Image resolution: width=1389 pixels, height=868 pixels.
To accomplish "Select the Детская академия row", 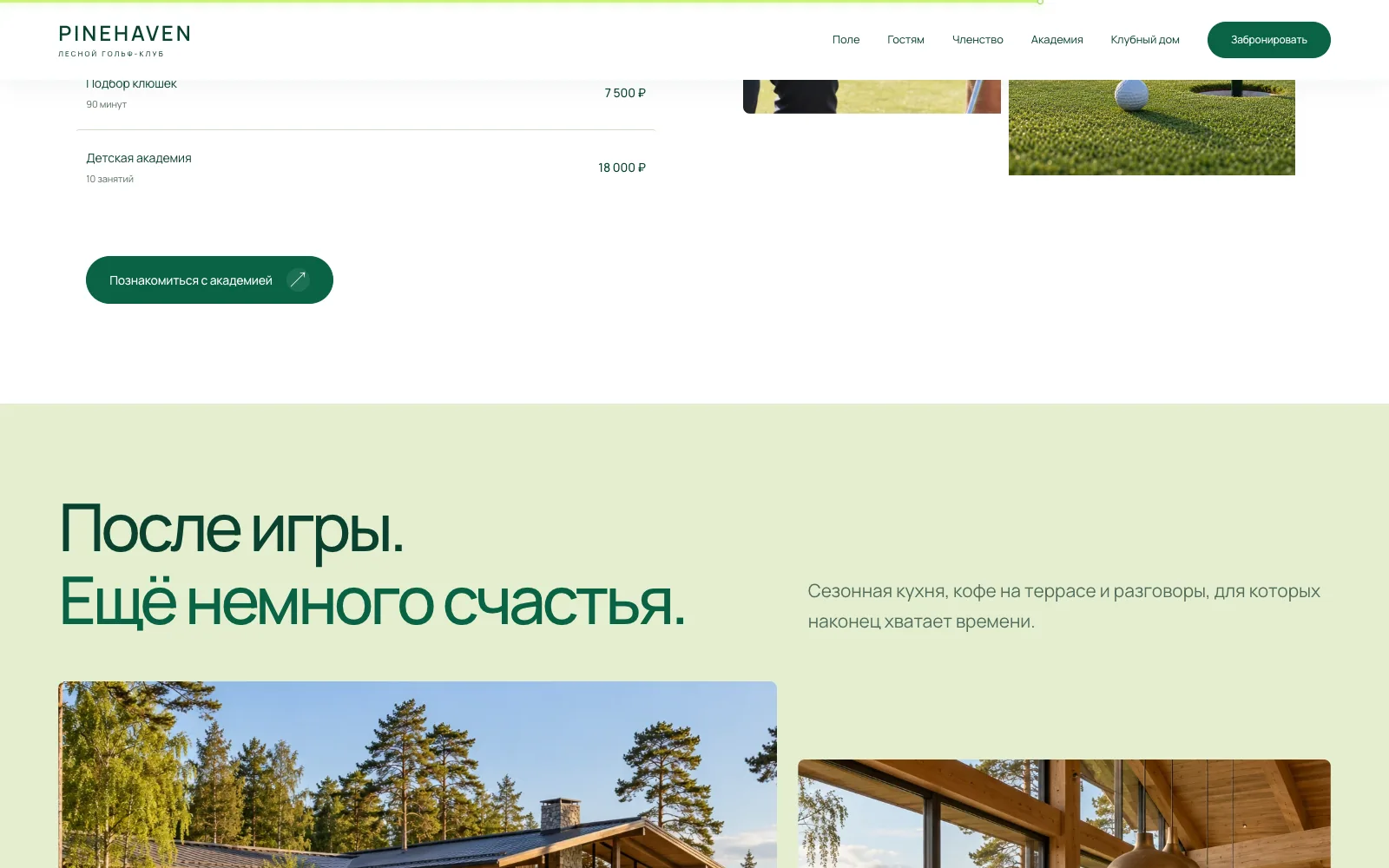I will 365,168.
